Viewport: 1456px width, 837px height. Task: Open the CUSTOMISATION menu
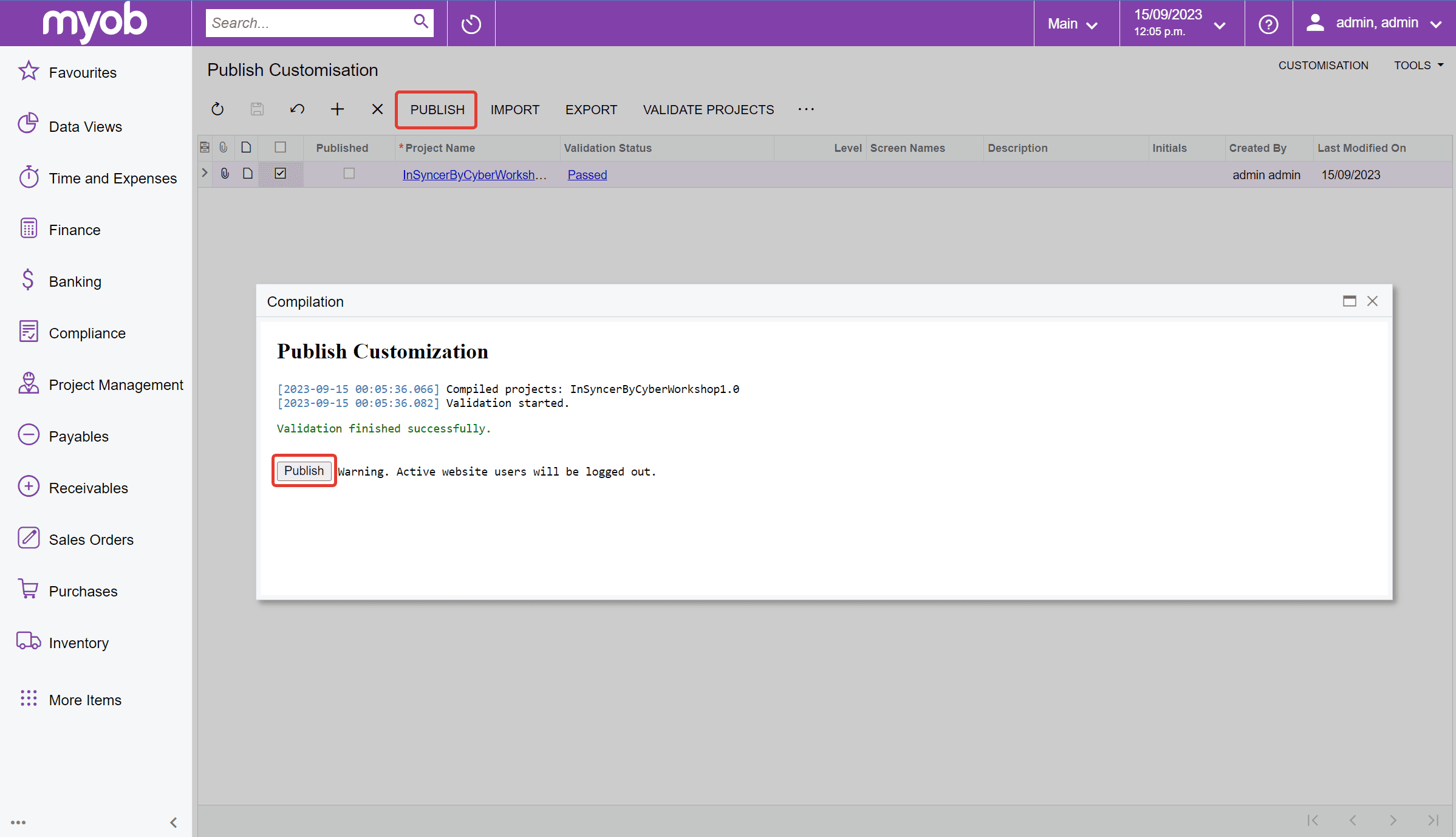1323,65
